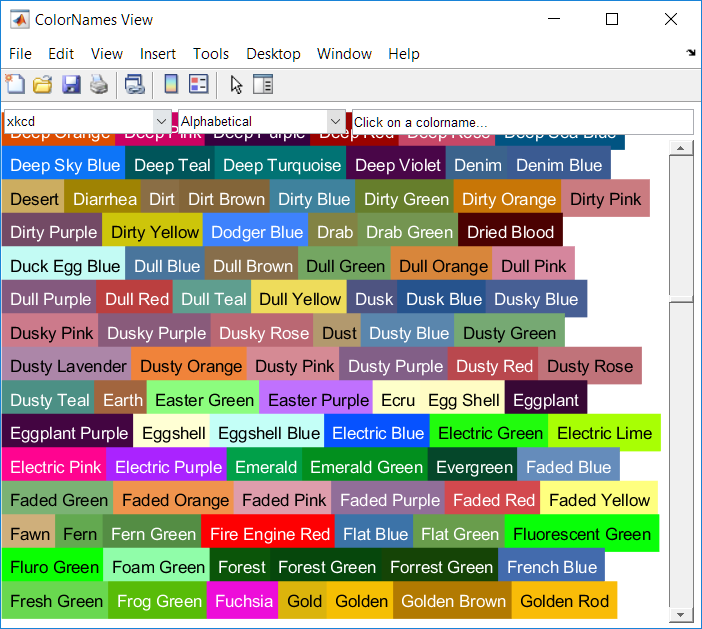
Task: Click the Link Plot toolbar icon
Action: tap(134, 85)
